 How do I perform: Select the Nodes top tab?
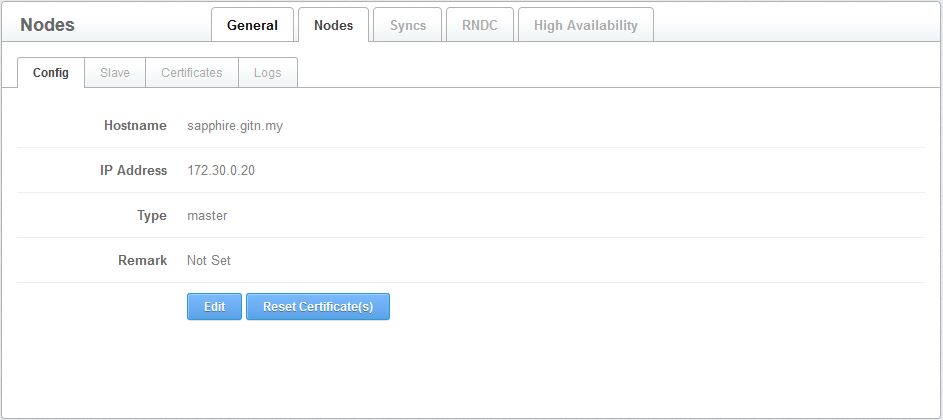point(333,25)
